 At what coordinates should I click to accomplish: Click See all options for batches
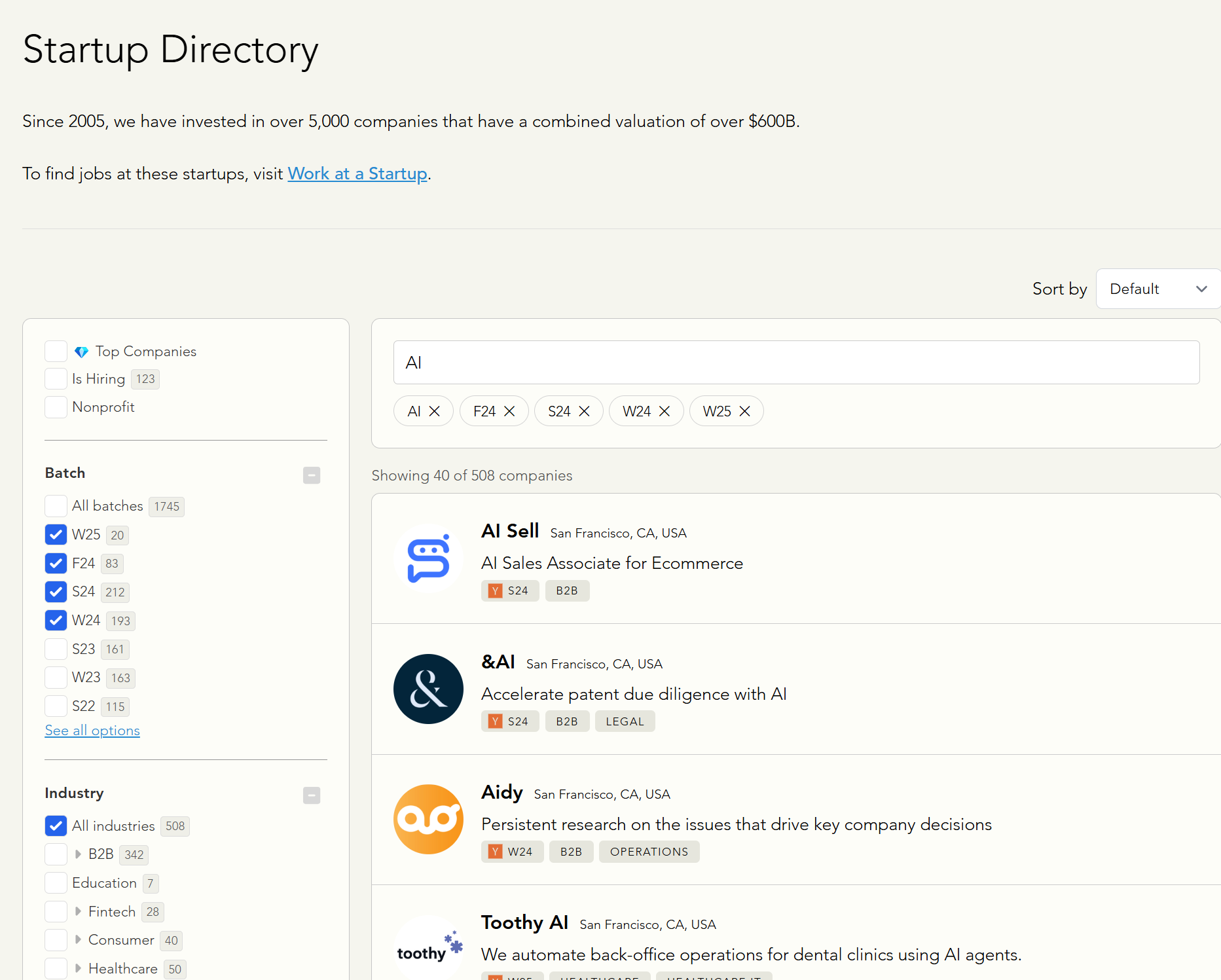92,731
